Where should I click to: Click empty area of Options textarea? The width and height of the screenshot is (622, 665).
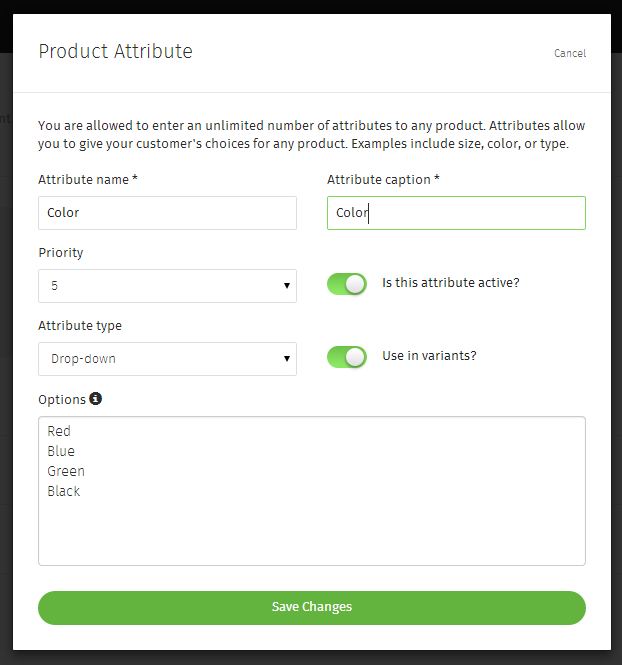(x=312, y=532)
